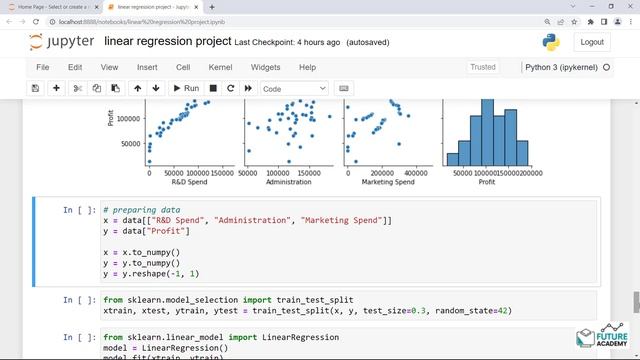Open the Kernel menu
This screenshot has width=640, height=360.
220,67
